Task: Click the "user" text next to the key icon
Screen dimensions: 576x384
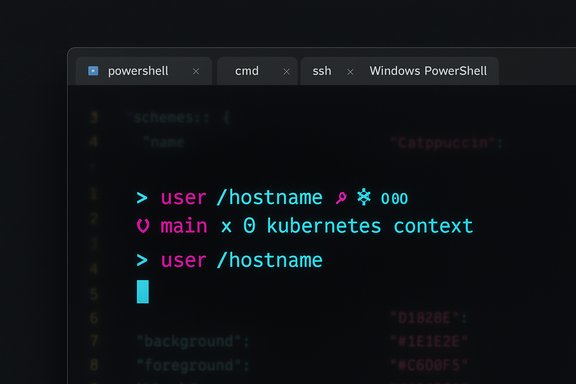Action: coord(183,198)
